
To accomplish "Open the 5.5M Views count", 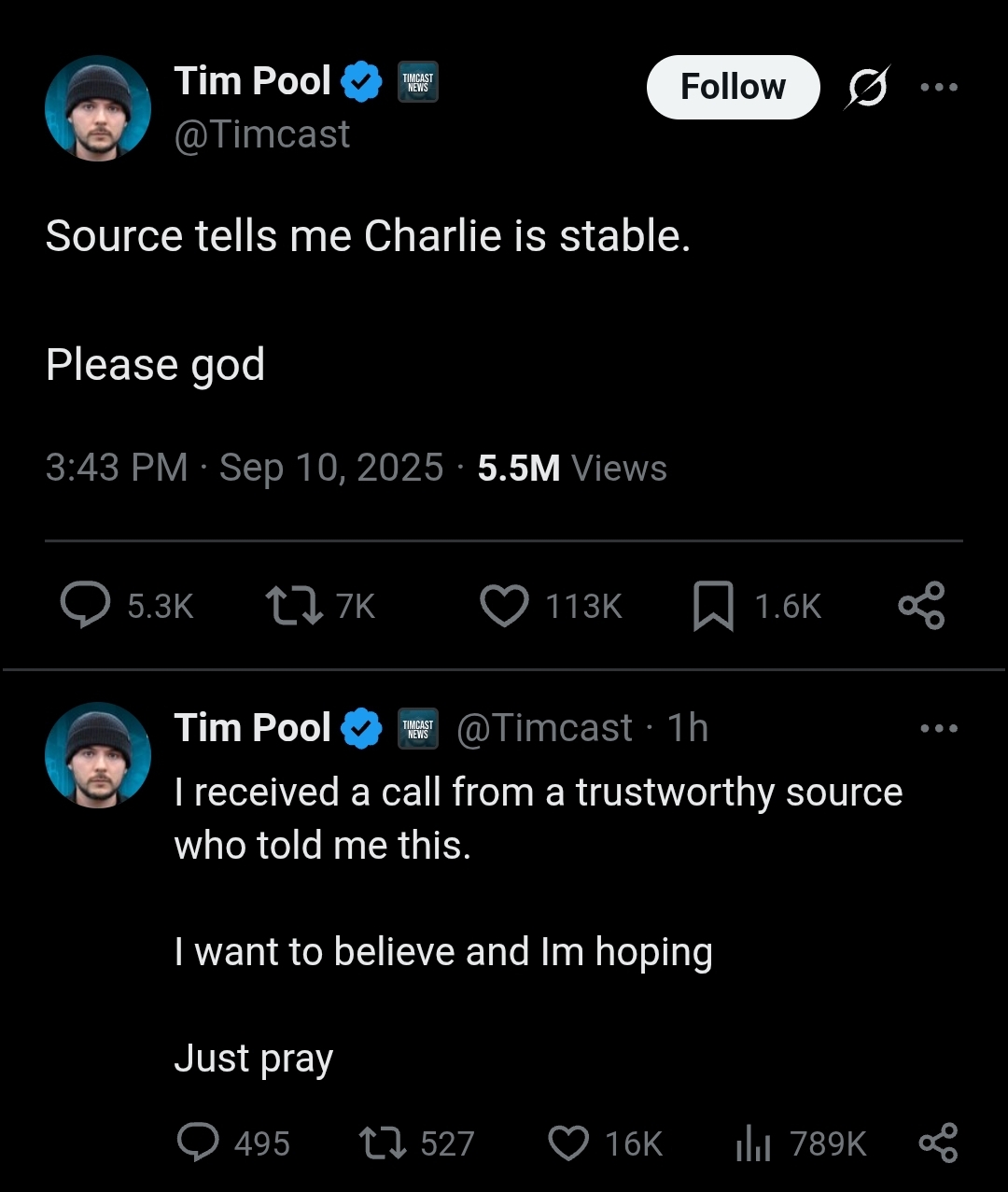I will click(x=572, y=468).
